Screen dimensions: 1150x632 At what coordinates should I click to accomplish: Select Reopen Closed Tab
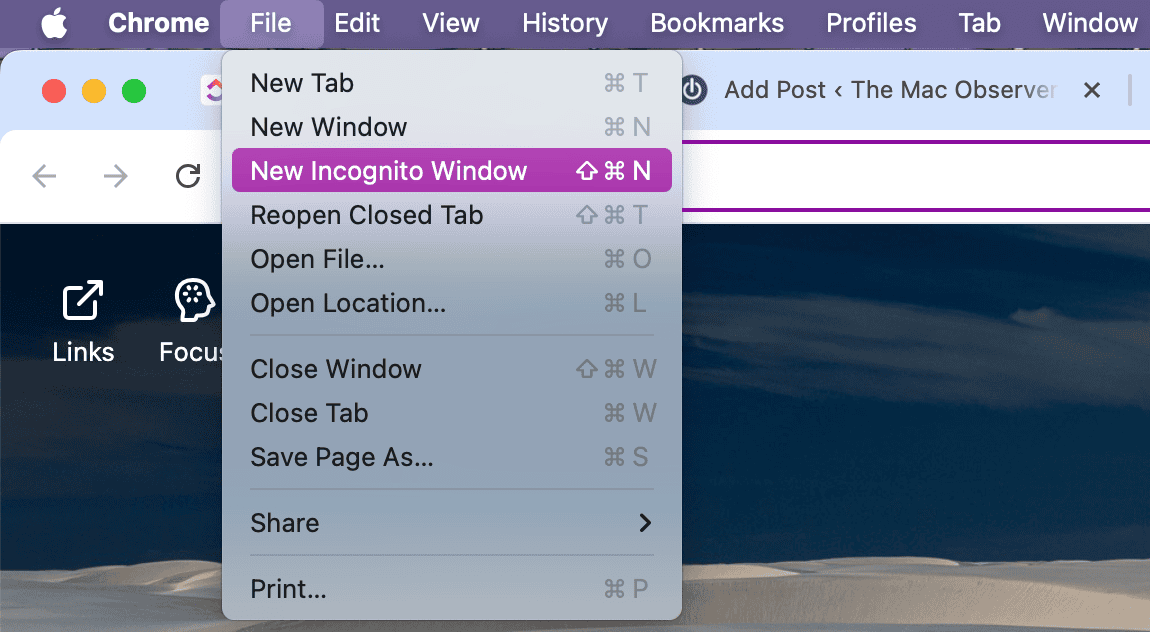coord(452,215)
